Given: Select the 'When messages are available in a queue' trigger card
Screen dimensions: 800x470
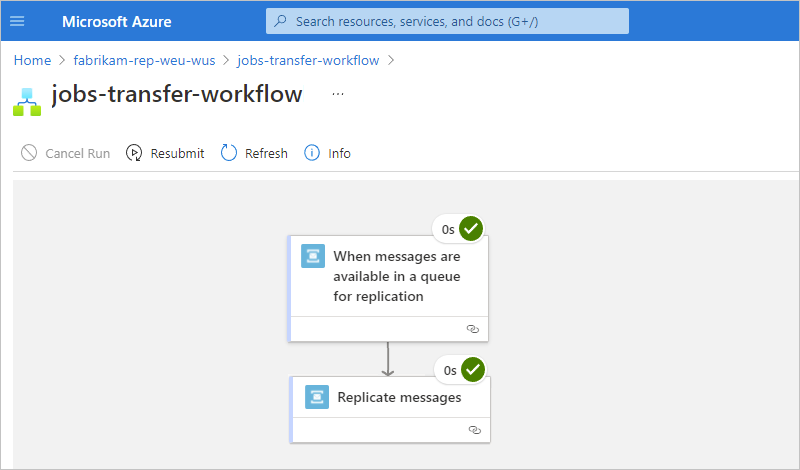Looking at the screenshot, I should [388, 288].
